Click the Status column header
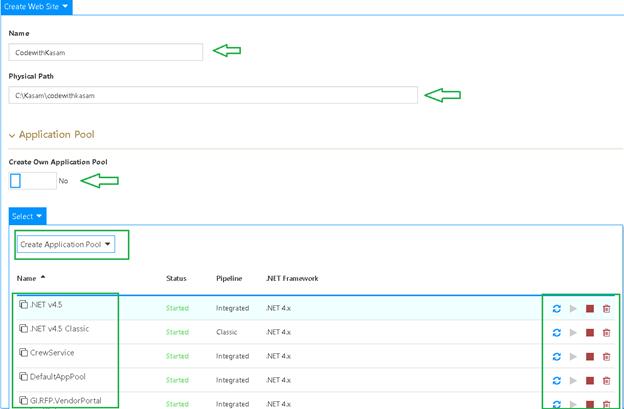This screenshot has width=624, height=409. point(176,278)
